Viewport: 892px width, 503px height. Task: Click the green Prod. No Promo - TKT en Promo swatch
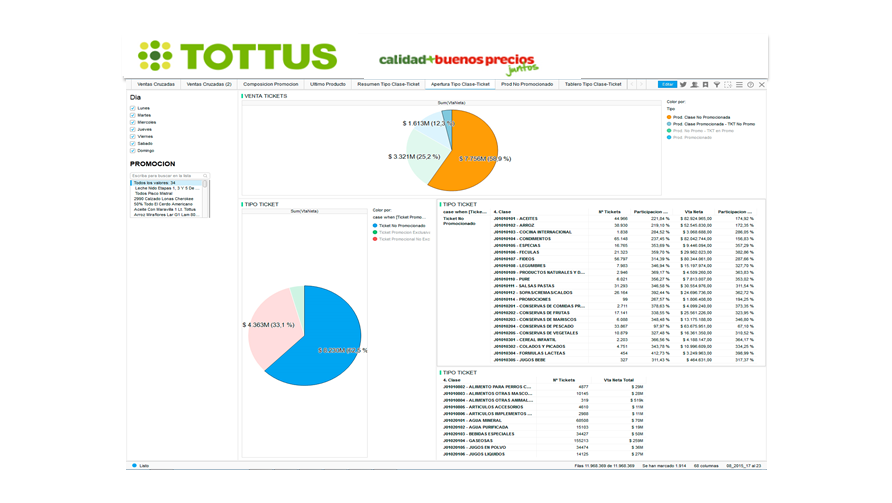coord(669,131)
